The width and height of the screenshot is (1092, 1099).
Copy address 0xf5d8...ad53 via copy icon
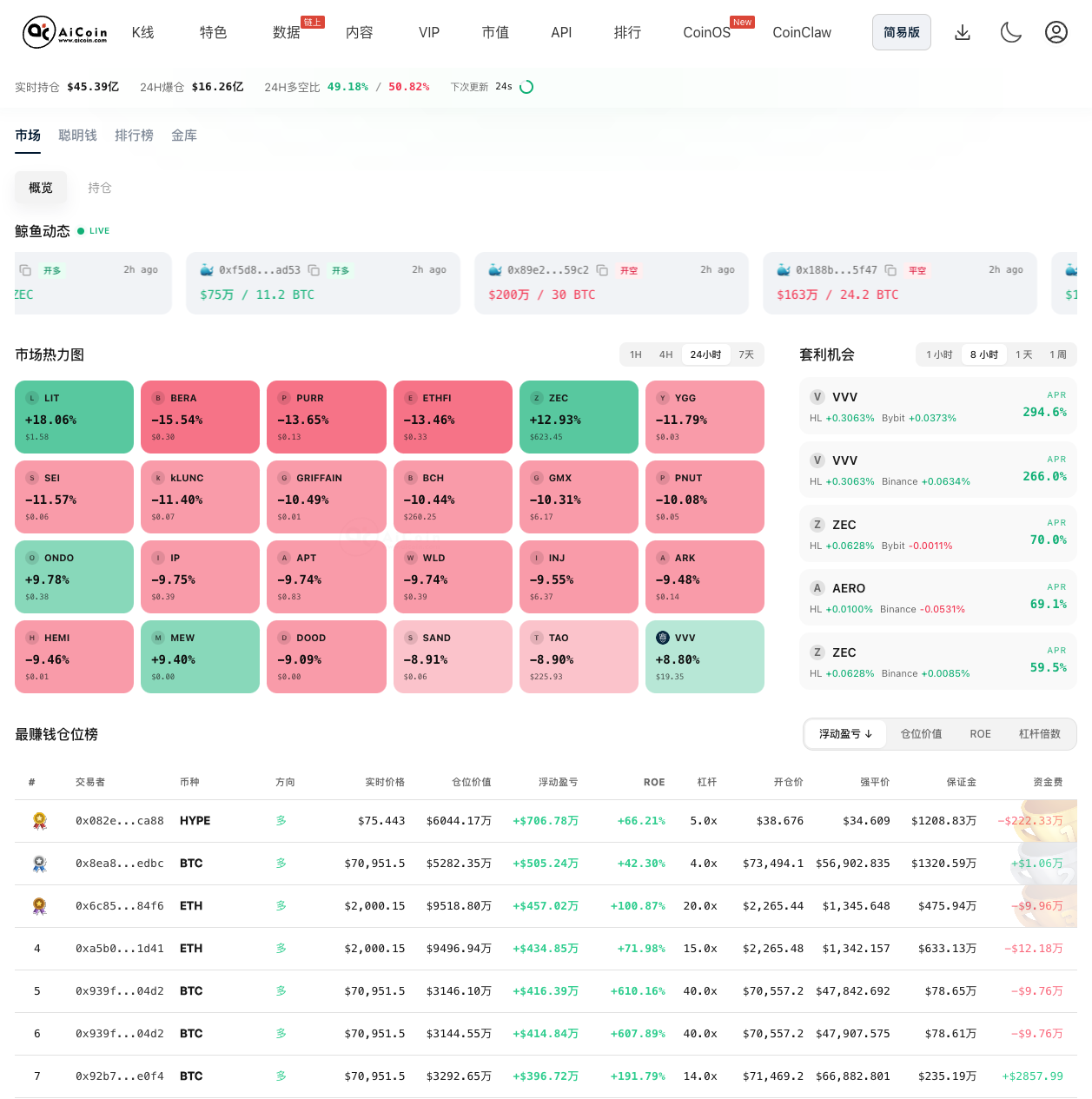314,270
